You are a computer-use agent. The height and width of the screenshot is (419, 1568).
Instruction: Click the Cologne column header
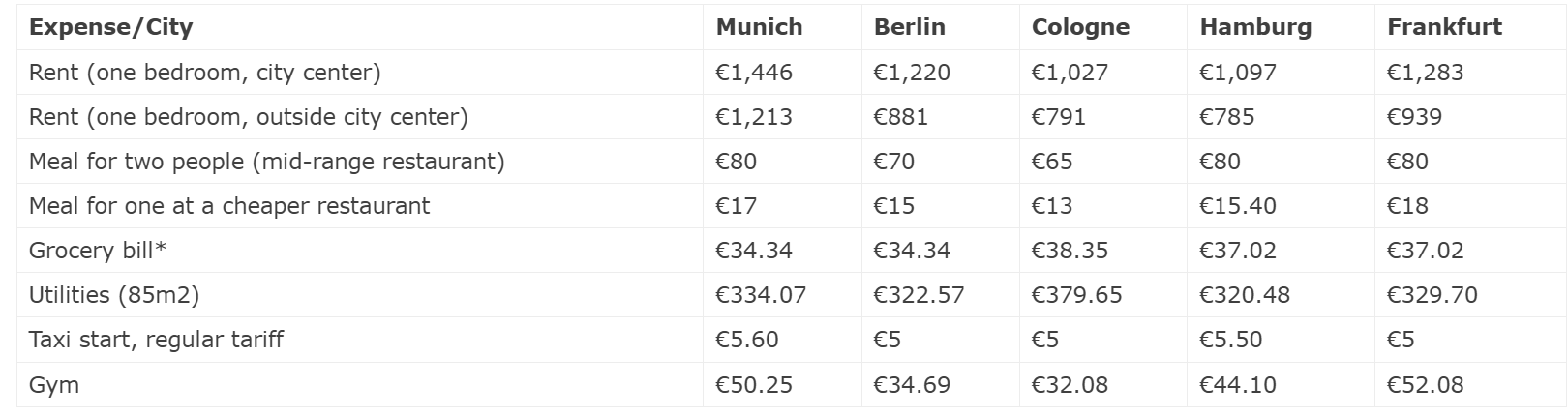tap(1080, 27)
